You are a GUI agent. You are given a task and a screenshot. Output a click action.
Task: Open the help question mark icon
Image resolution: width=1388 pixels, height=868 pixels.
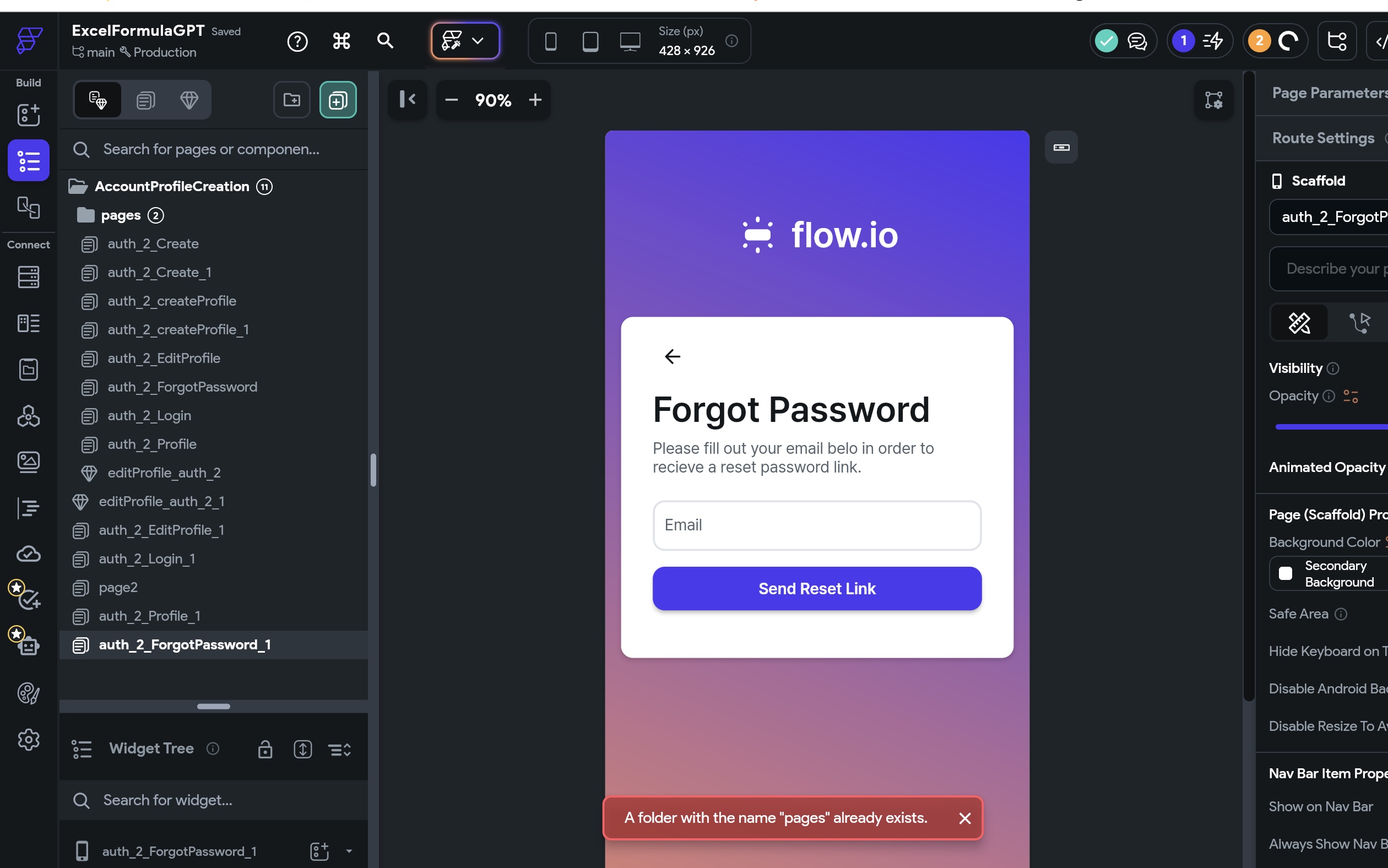point(297,41)
